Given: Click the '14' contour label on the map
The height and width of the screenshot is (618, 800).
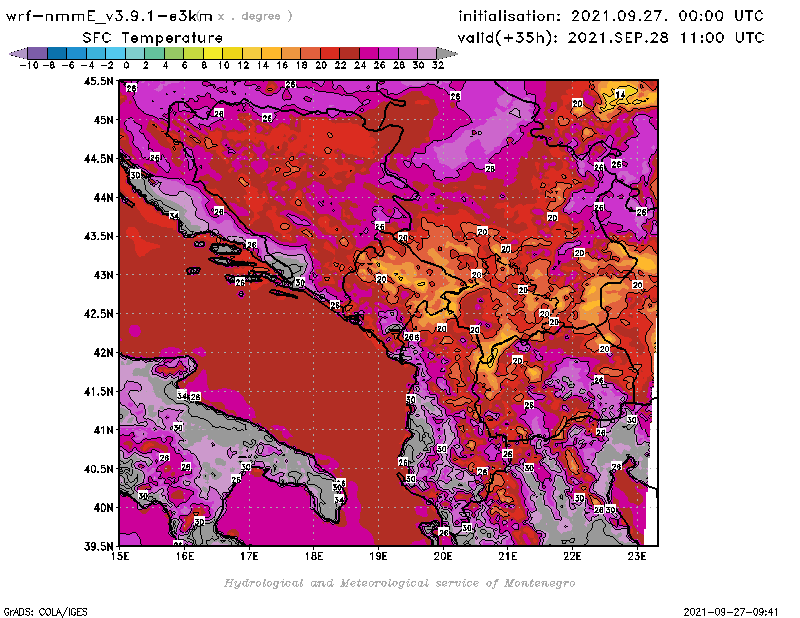Looking at the screenshot, I should coord(620,95).
